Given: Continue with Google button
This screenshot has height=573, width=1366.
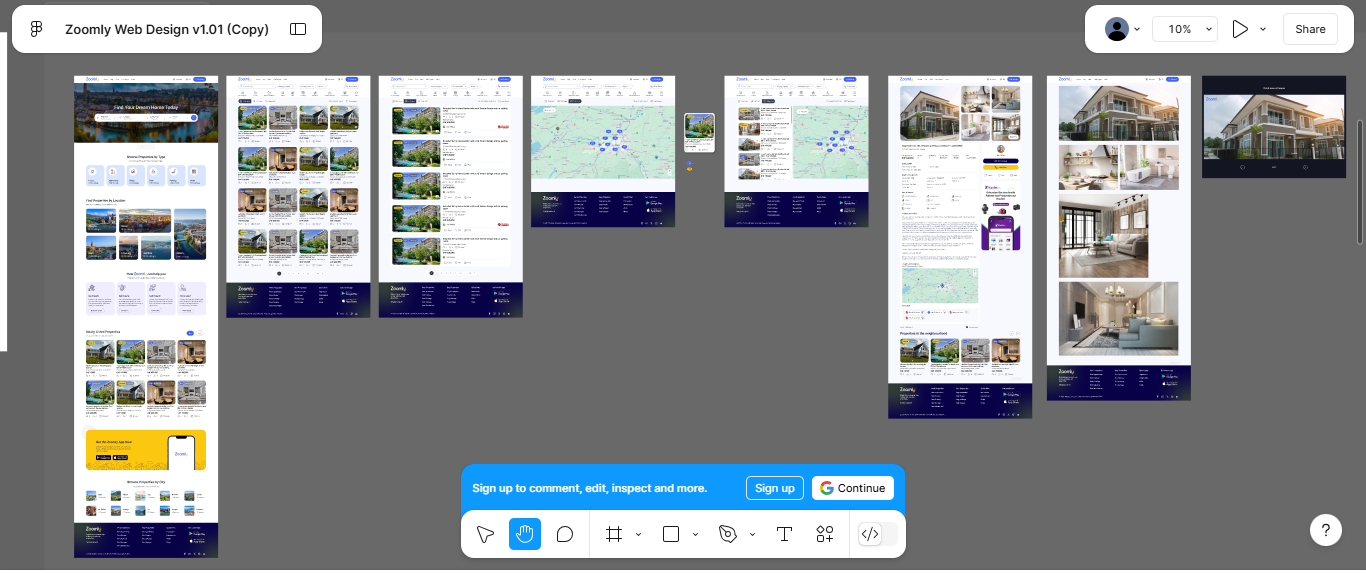Looking at the screenshot, I should pos(852,488).
